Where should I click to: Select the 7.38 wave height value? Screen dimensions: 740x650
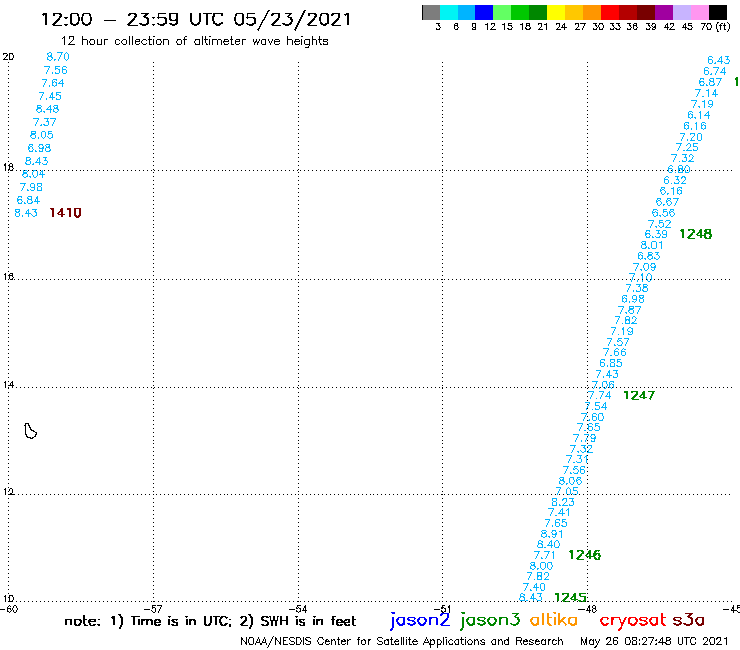click(x=637, y=288)
